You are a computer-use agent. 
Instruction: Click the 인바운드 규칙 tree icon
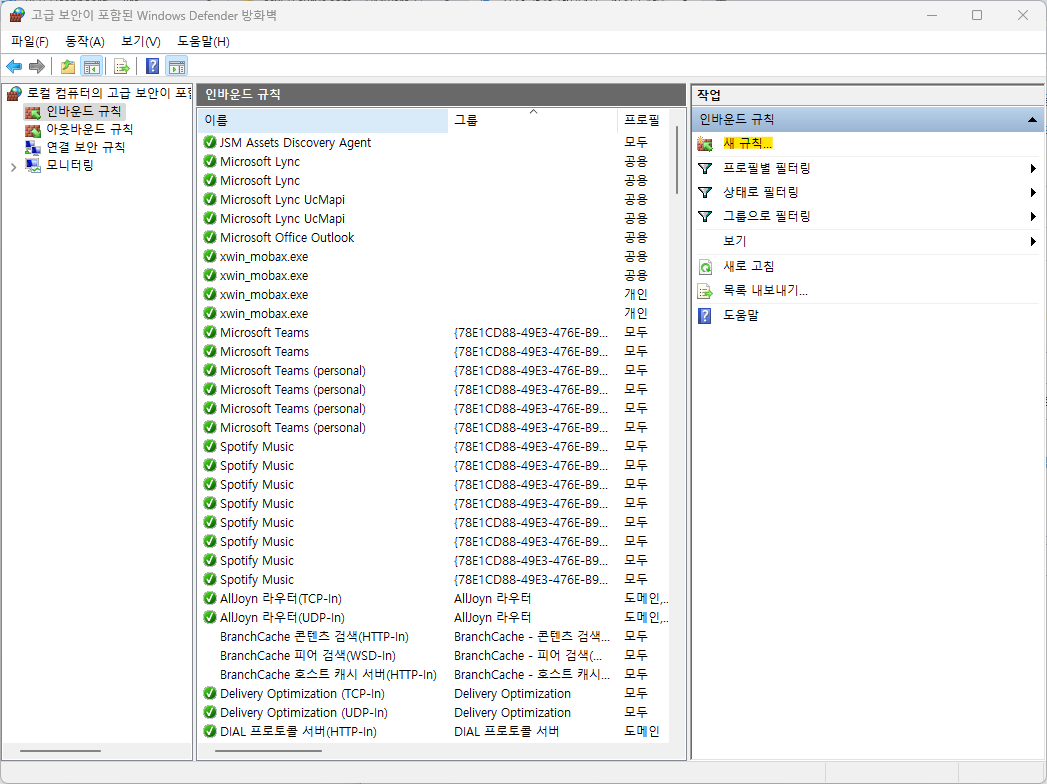coord(33,112)
